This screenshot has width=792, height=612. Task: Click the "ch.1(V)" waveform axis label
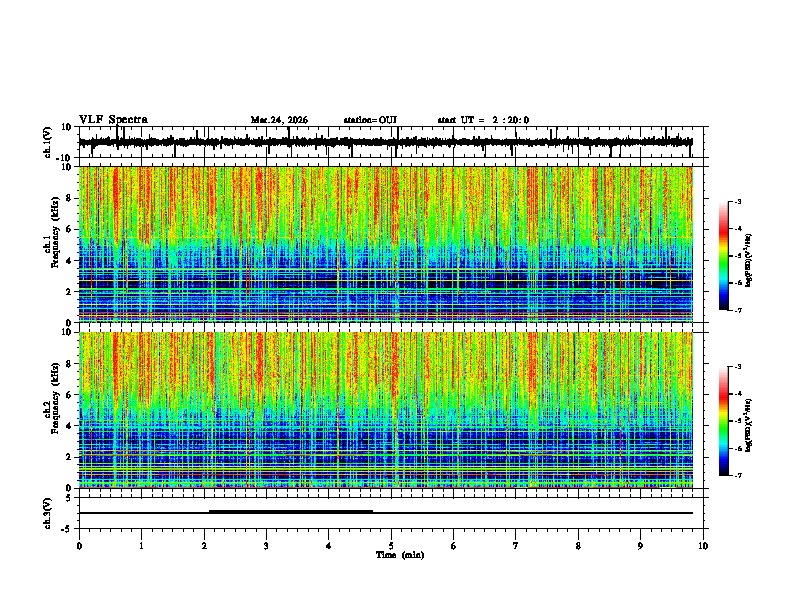point(48,142)
